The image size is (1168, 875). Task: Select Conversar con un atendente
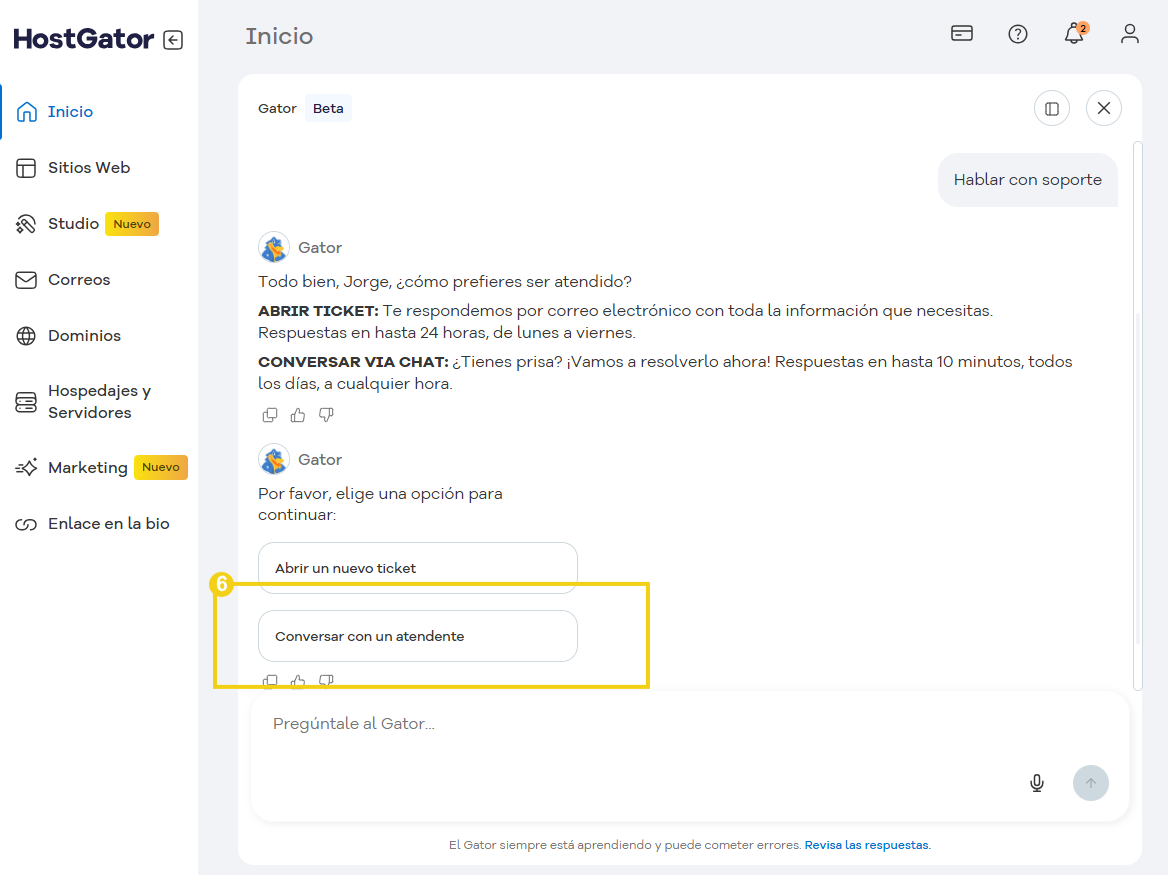[417, 636]
